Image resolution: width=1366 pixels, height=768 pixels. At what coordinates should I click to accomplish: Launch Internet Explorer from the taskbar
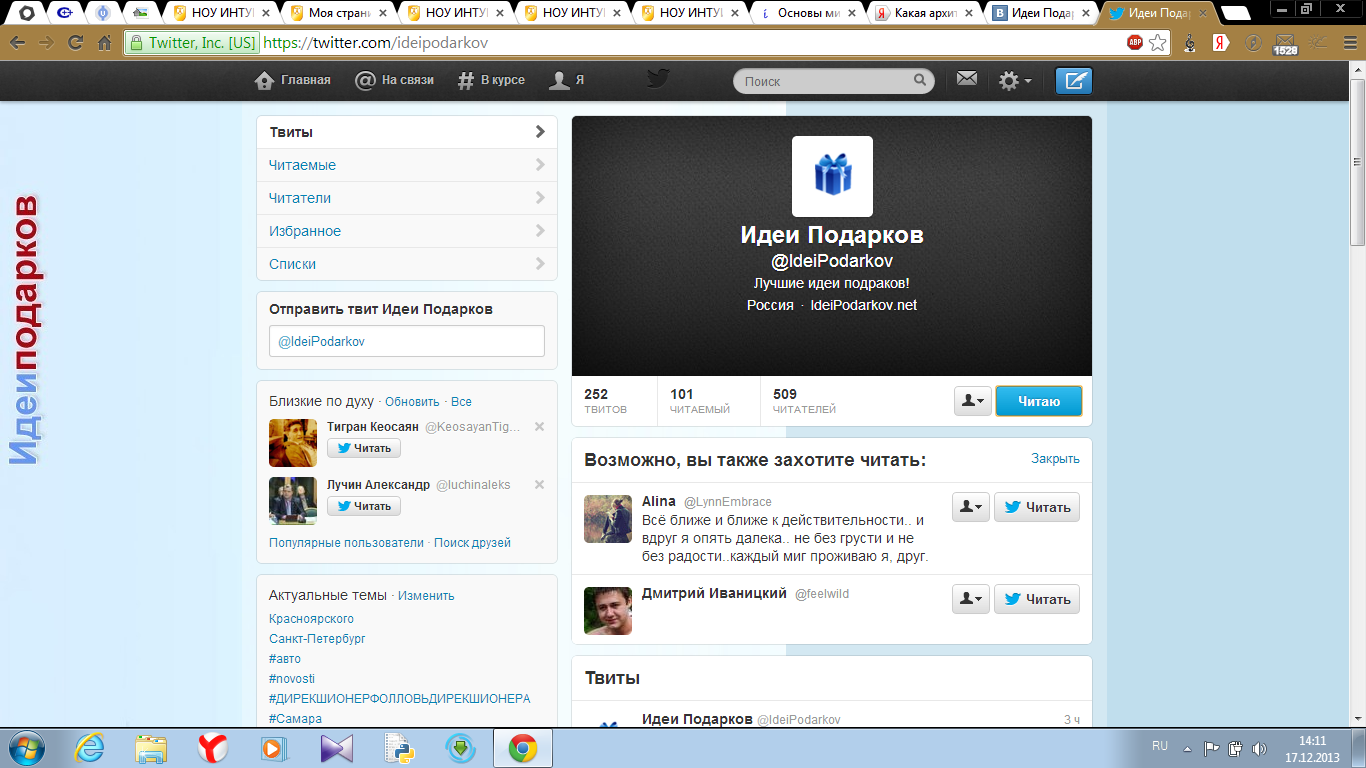[89, 748]
